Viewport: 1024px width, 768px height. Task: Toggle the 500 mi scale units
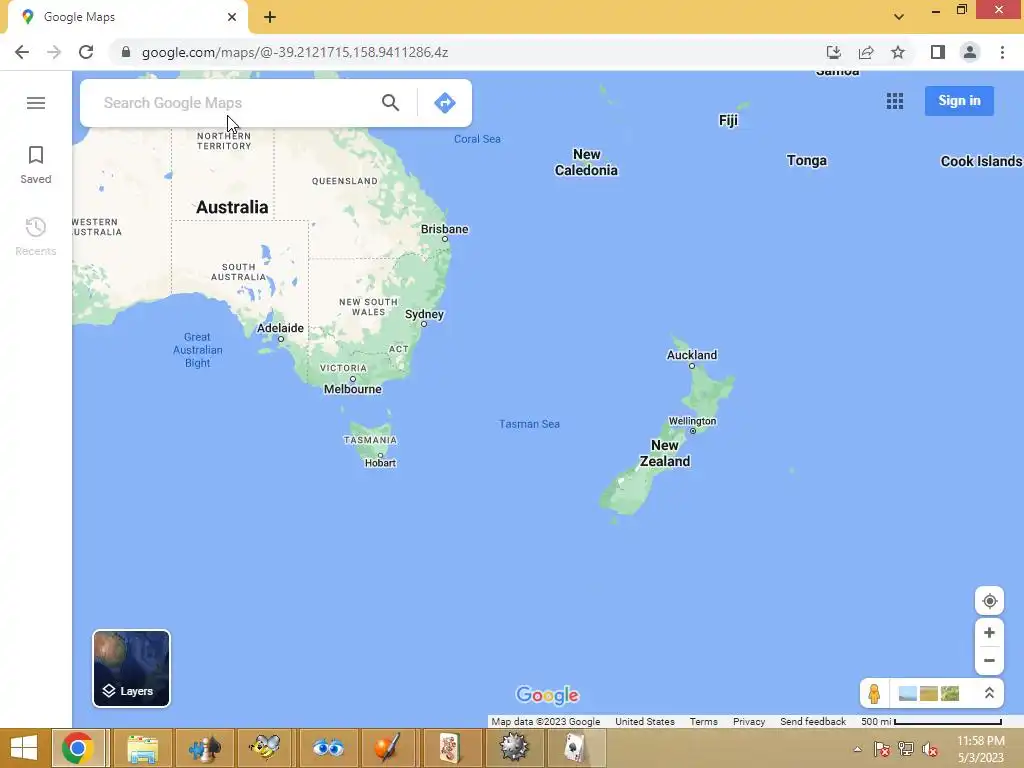click(931, 722)
